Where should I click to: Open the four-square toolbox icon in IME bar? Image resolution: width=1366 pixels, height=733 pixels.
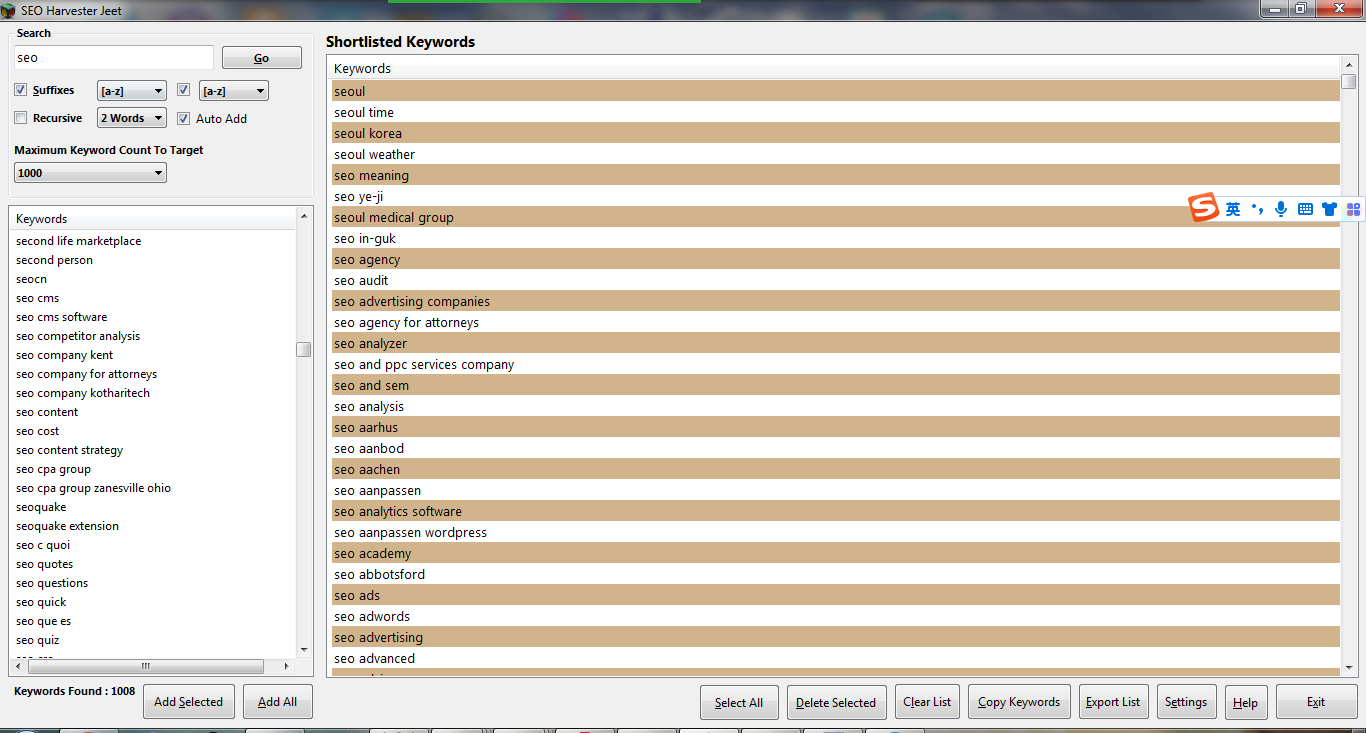(1353, 209)
